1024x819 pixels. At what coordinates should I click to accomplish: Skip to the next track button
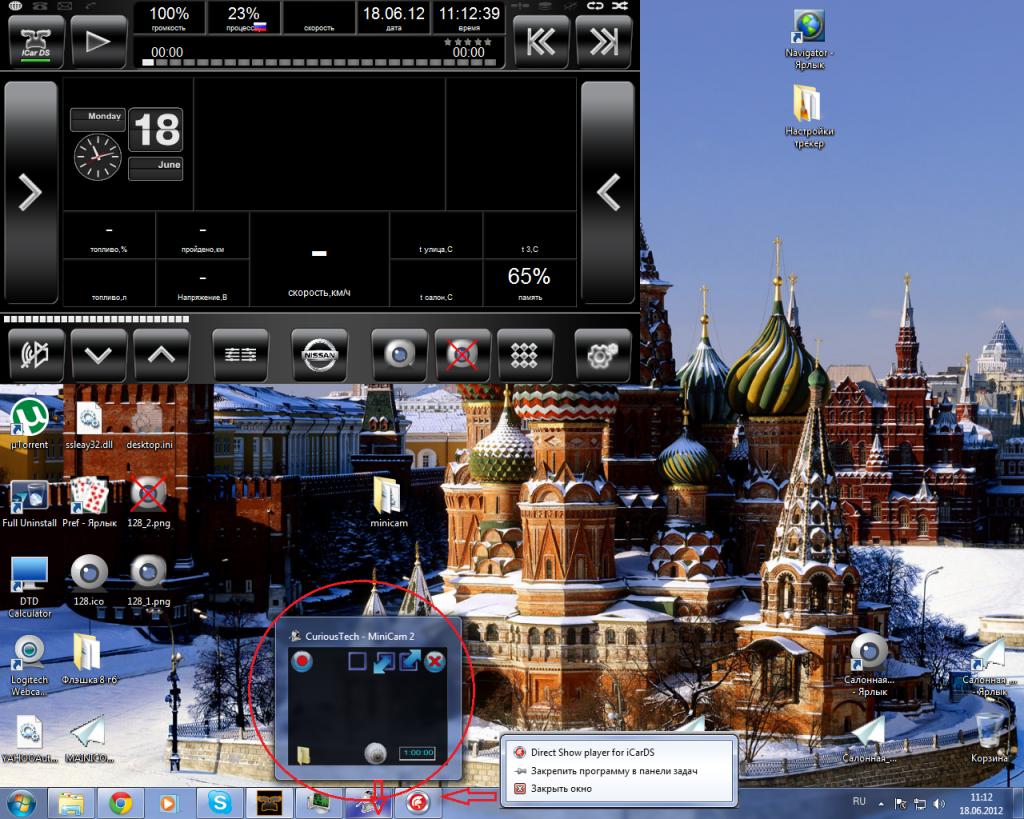click(x=604, y=42)
